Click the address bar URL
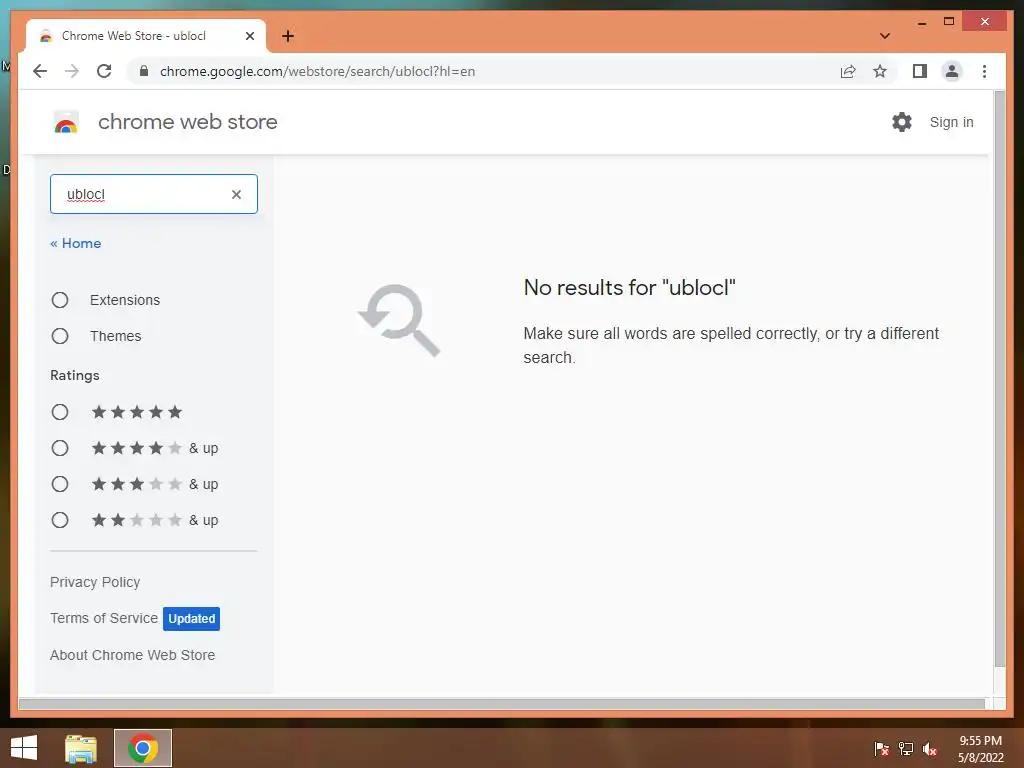 pyautogui.click(x=317, y=71)
